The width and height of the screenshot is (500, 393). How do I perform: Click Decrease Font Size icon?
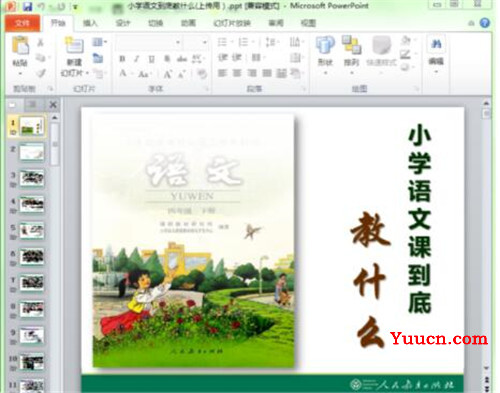[x=181, y=74]
